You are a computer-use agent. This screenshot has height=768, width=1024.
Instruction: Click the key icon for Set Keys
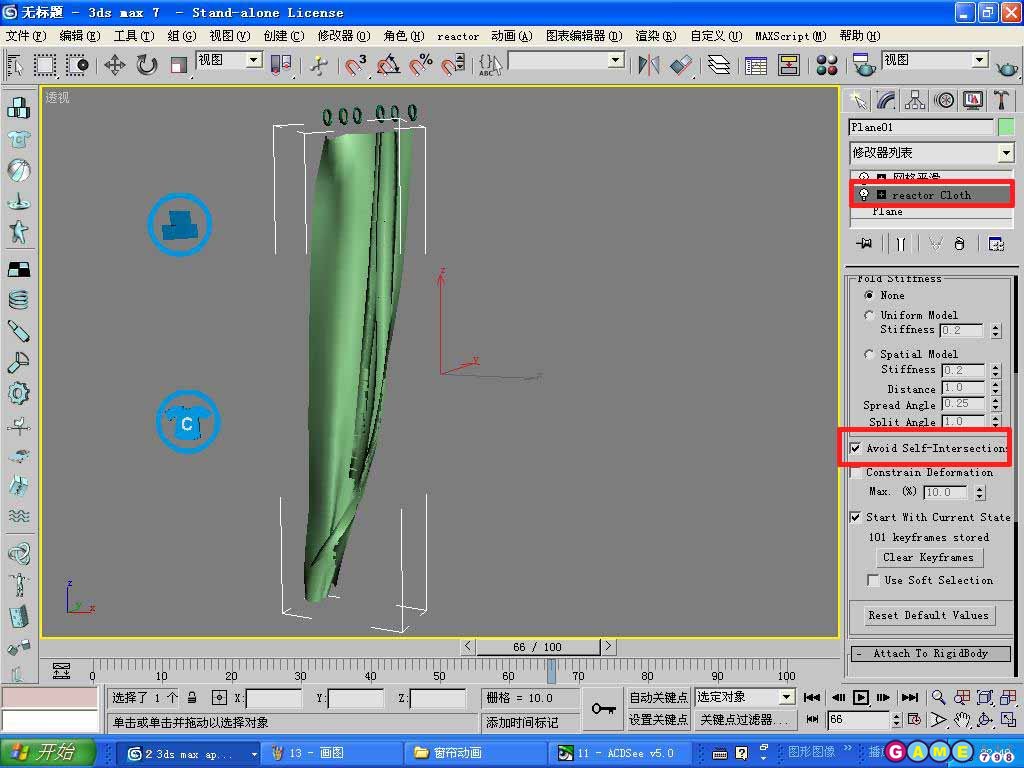click(x=603, y=709)
